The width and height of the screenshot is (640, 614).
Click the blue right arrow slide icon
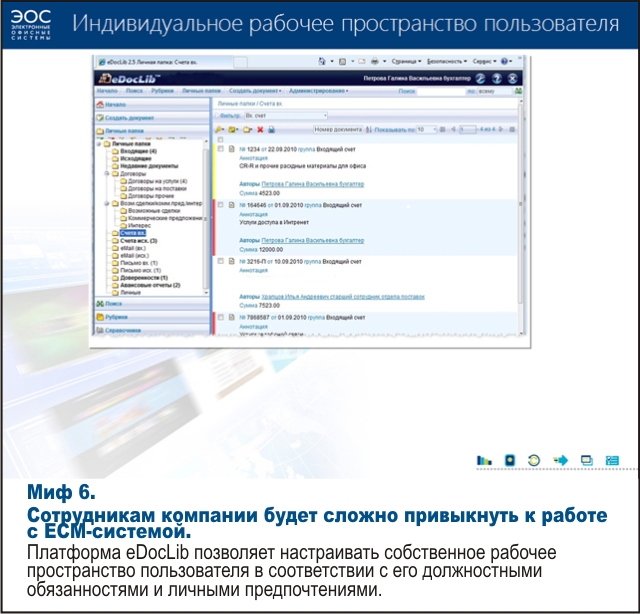[x=560, y=460]
